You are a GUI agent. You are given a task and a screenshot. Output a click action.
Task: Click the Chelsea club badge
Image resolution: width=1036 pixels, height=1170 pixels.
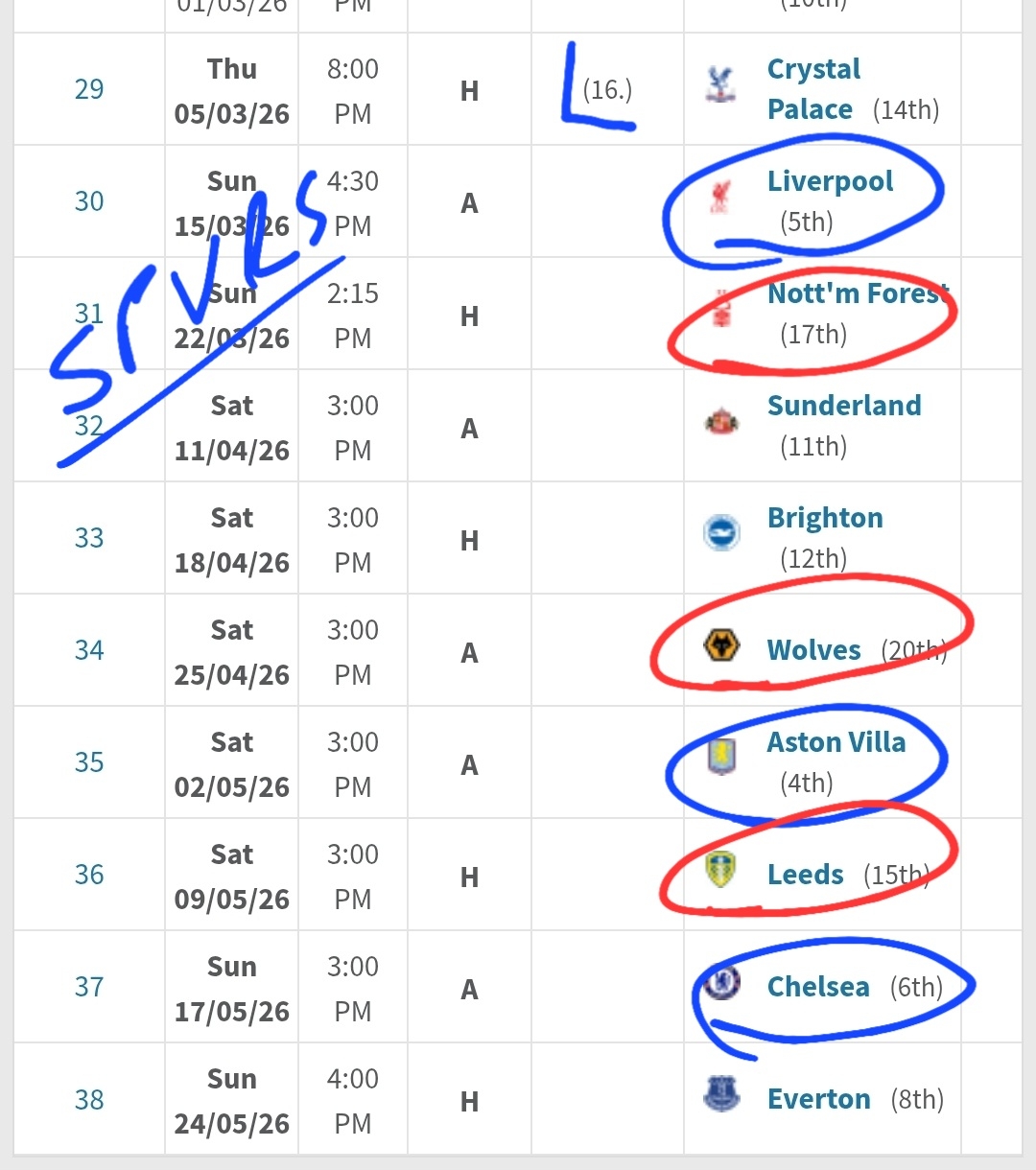tap(720, 983)
